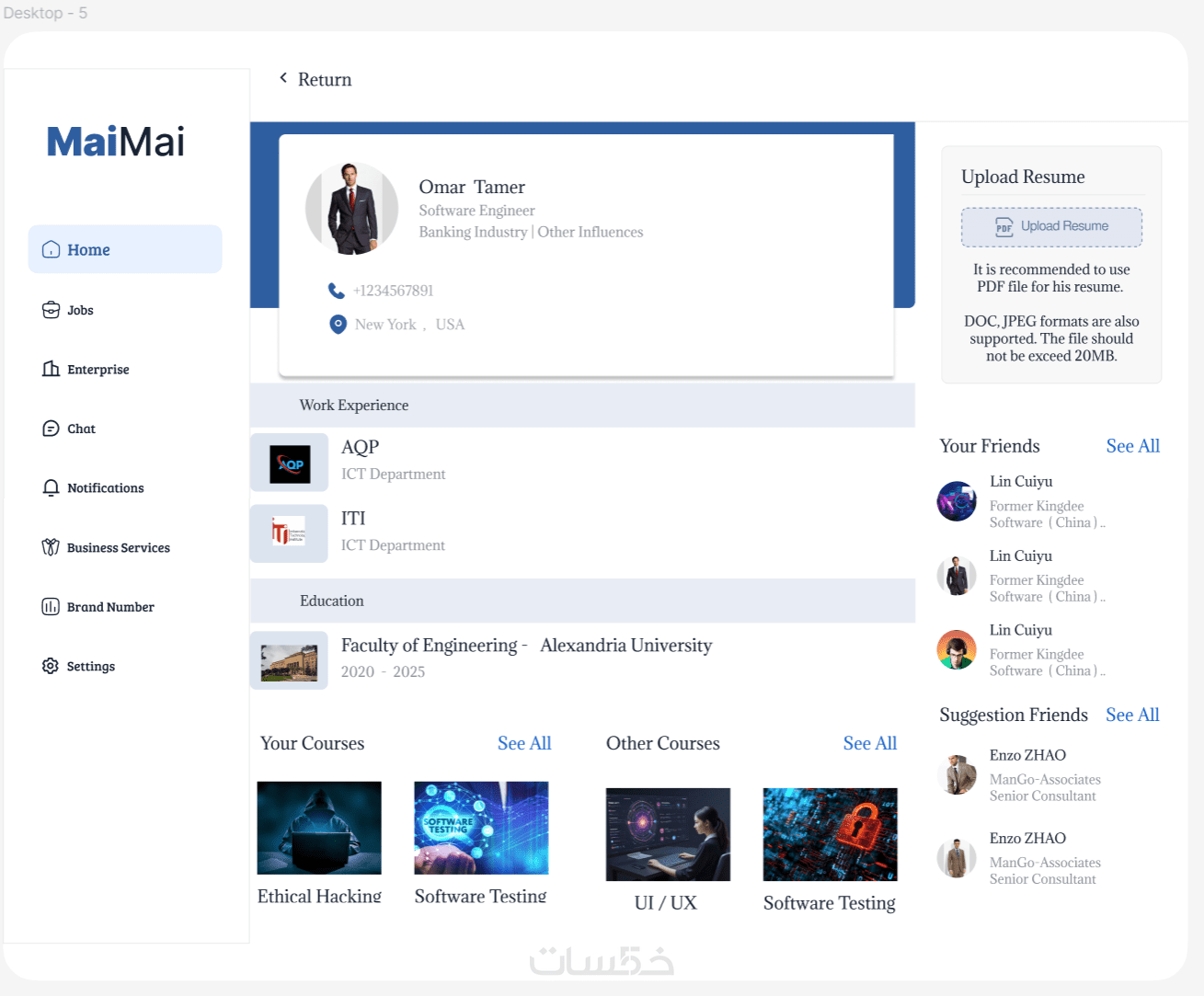This screenshot has width=1204, height=996.
Task: Click the phone number +1234567891
Action: (x=393, y=291)
